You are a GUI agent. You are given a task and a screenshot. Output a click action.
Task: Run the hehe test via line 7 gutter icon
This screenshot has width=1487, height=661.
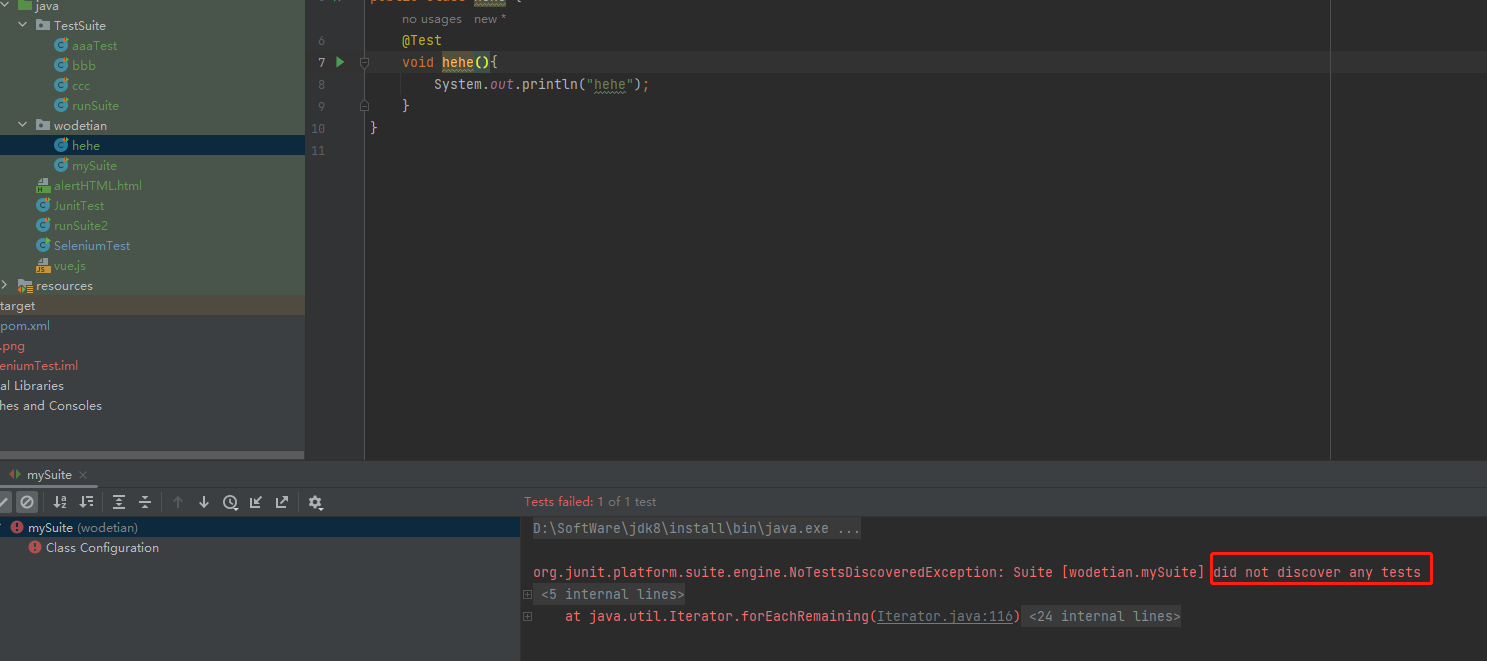[339, 61]
